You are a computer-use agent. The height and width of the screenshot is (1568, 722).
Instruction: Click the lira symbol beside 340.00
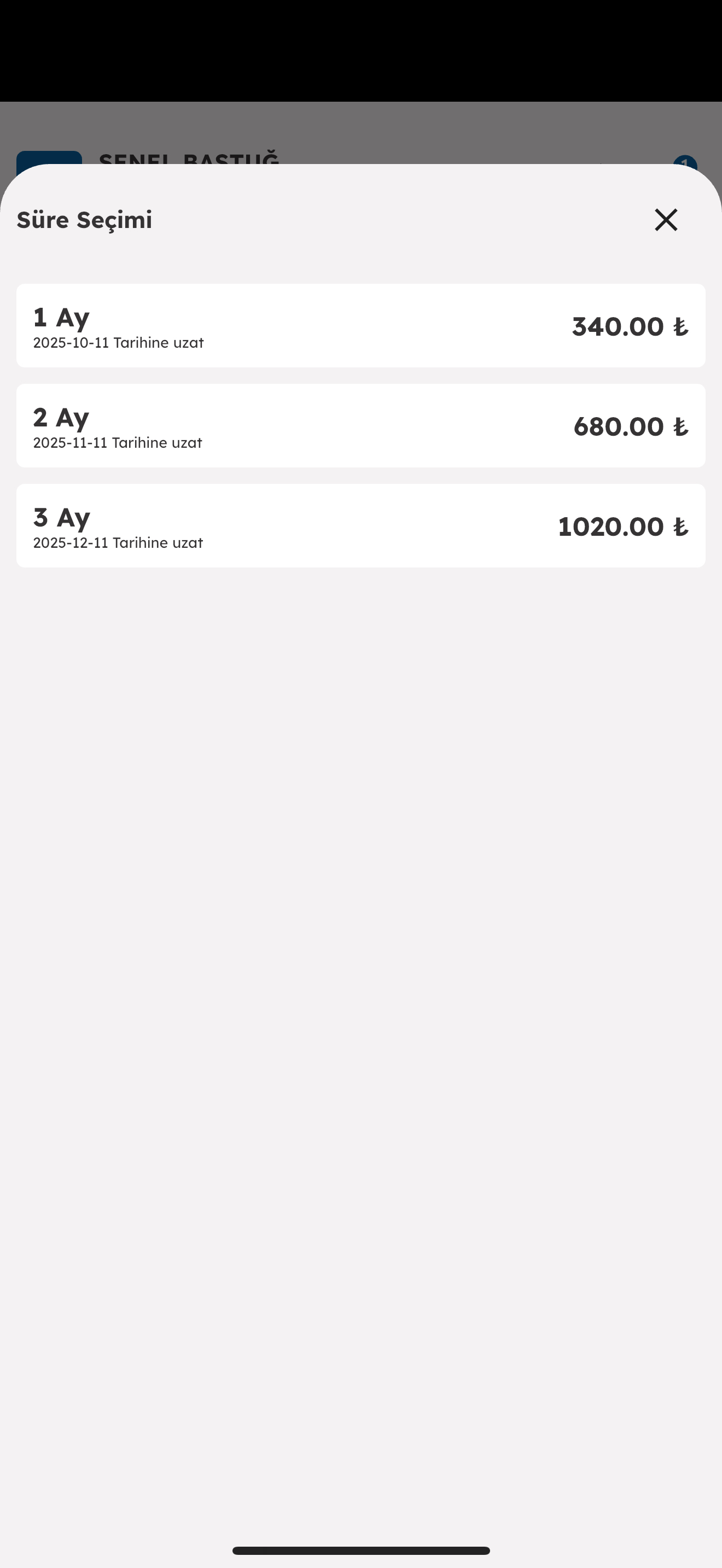(680, 327)
